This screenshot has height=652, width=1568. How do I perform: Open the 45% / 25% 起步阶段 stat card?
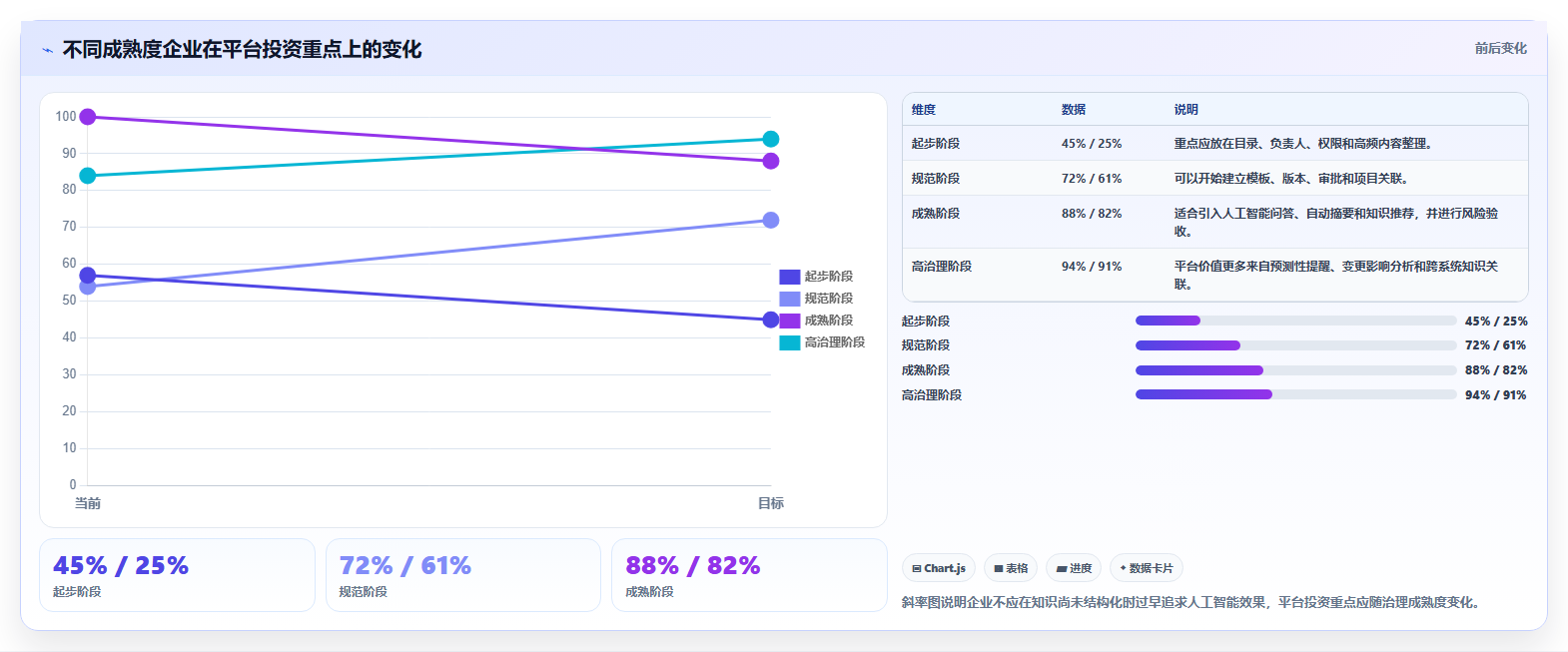(x=177, y=575)
